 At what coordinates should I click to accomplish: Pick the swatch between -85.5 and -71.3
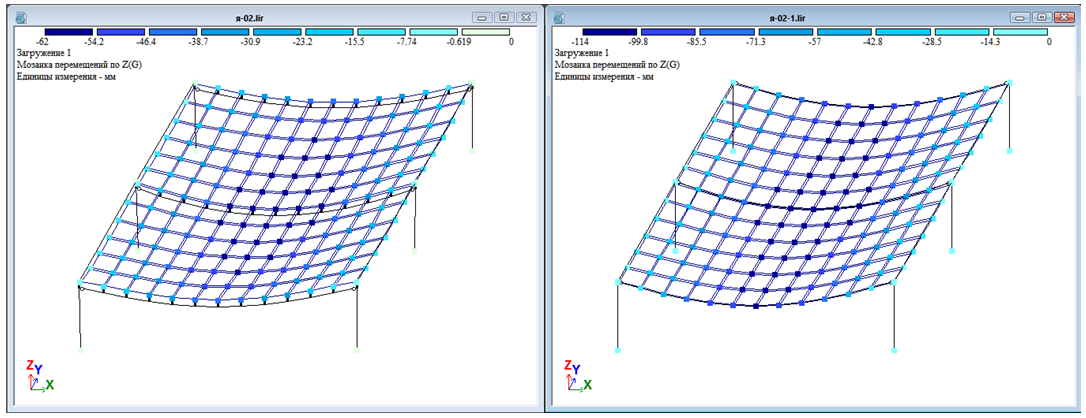click(727, 32)
